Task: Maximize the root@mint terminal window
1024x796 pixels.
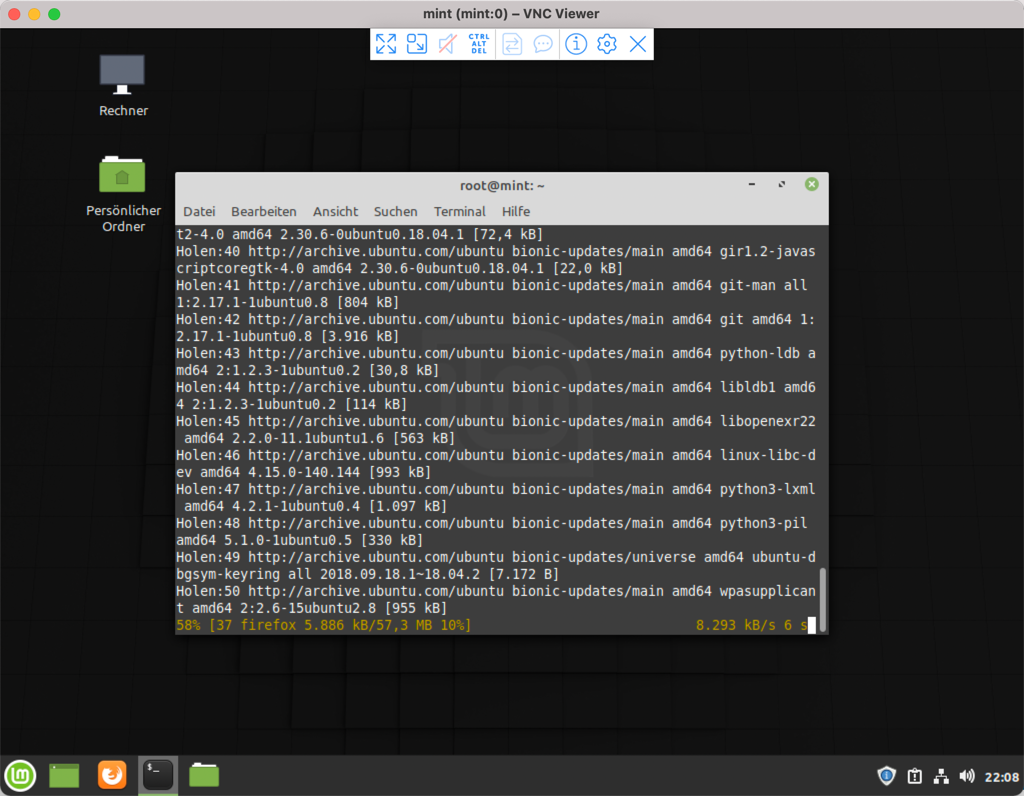Action: tap(782, 185)
